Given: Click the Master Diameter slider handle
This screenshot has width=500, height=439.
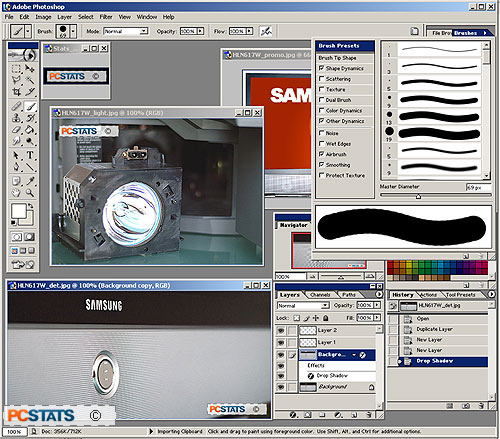Looking at the screenshot, I should tap(418, 197).
